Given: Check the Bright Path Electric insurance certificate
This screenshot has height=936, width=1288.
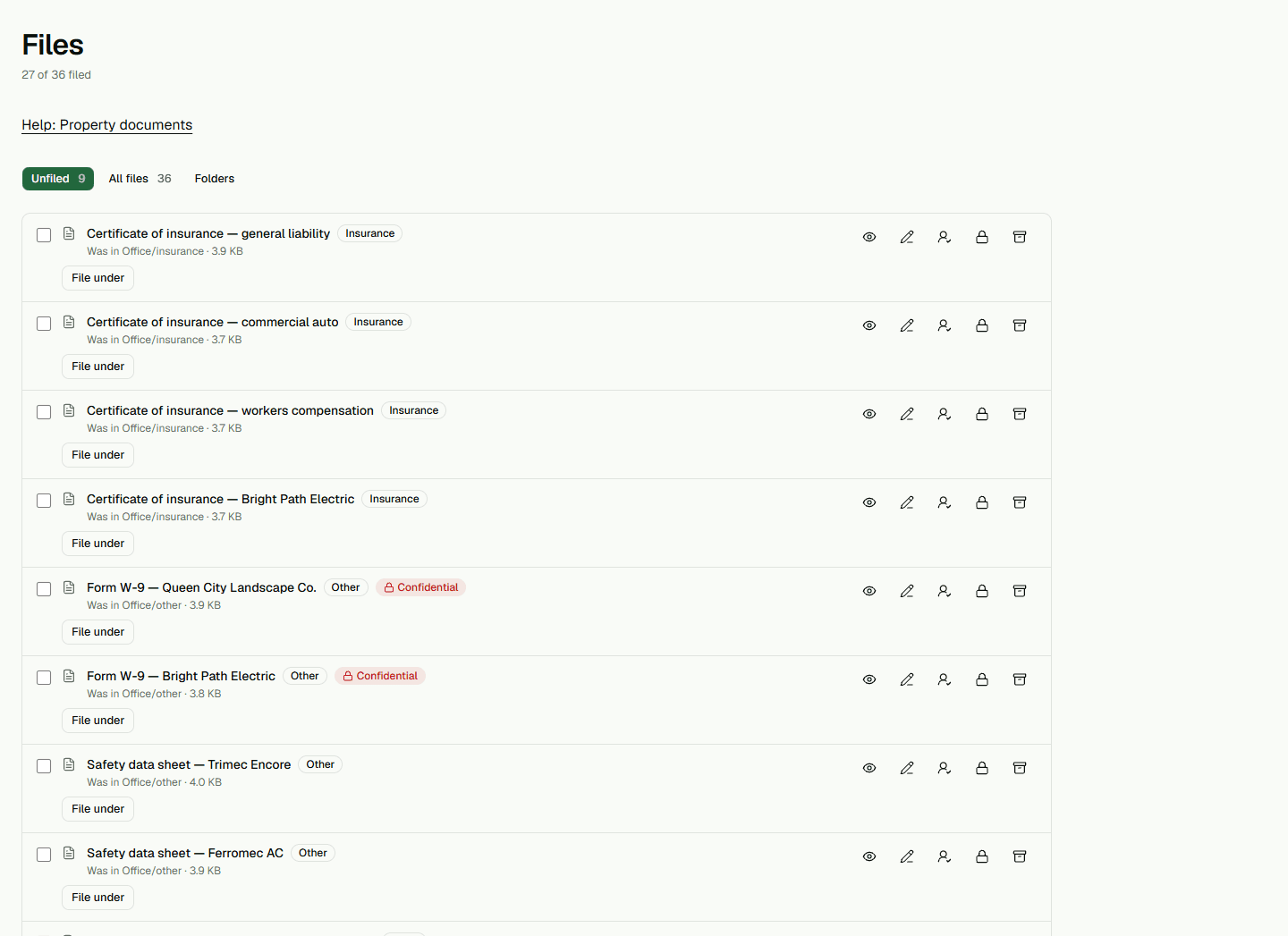Looking at the screenshot, I should coord(44,501).
